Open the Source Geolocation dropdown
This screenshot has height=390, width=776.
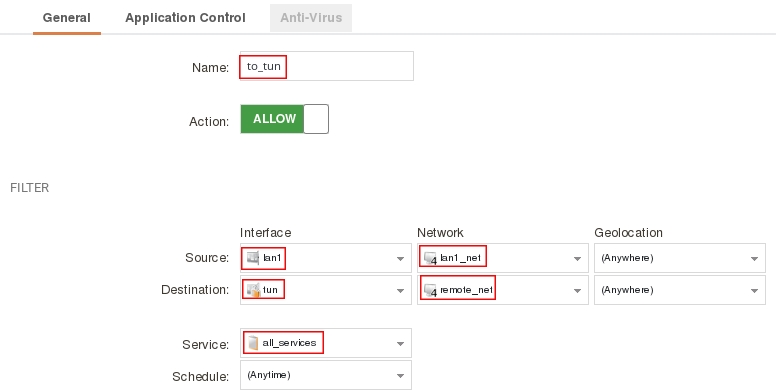(x=680, y=258)
